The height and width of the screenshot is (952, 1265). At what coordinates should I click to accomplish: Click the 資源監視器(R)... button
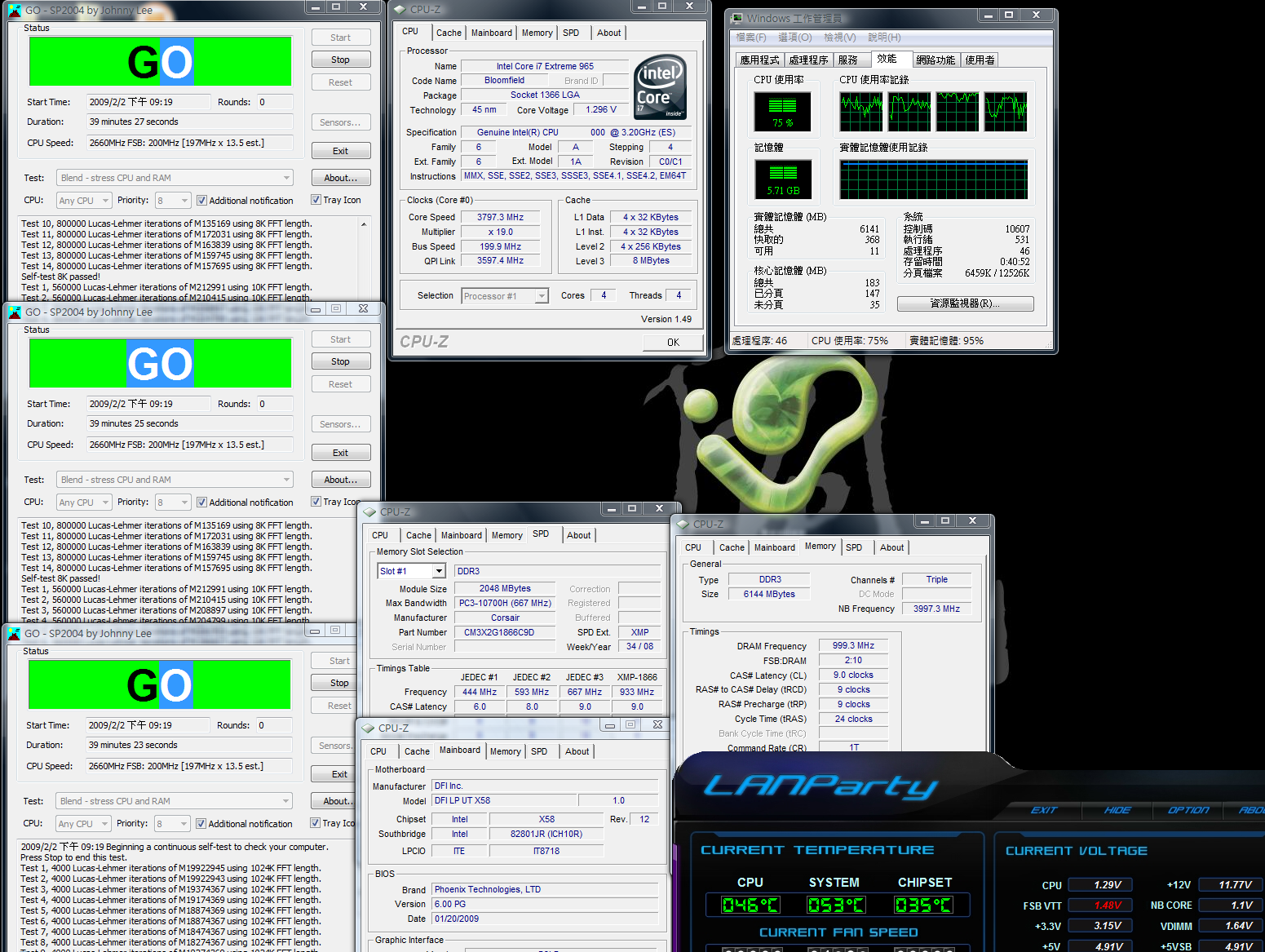tap(965, 303)
